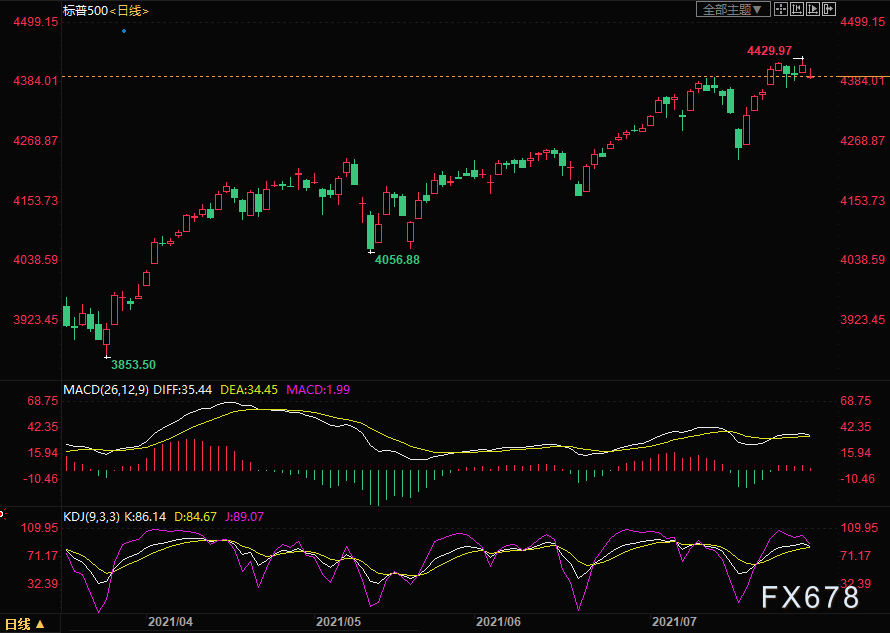Click the blue dot marker near chart top
The image size is (890, 633).
coord(124,31)
